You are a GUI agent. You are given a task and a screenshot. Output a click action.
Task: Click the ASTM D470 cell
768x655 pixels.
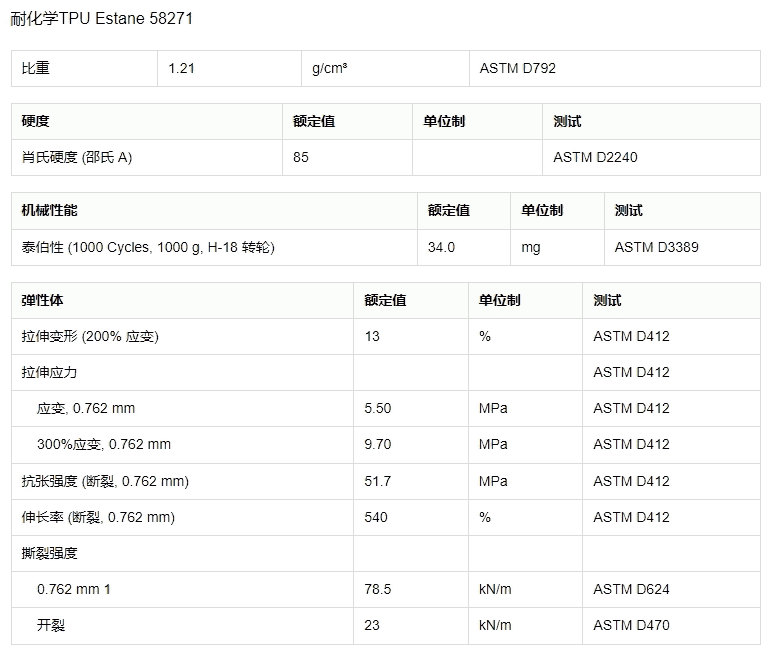click(631, 625)
